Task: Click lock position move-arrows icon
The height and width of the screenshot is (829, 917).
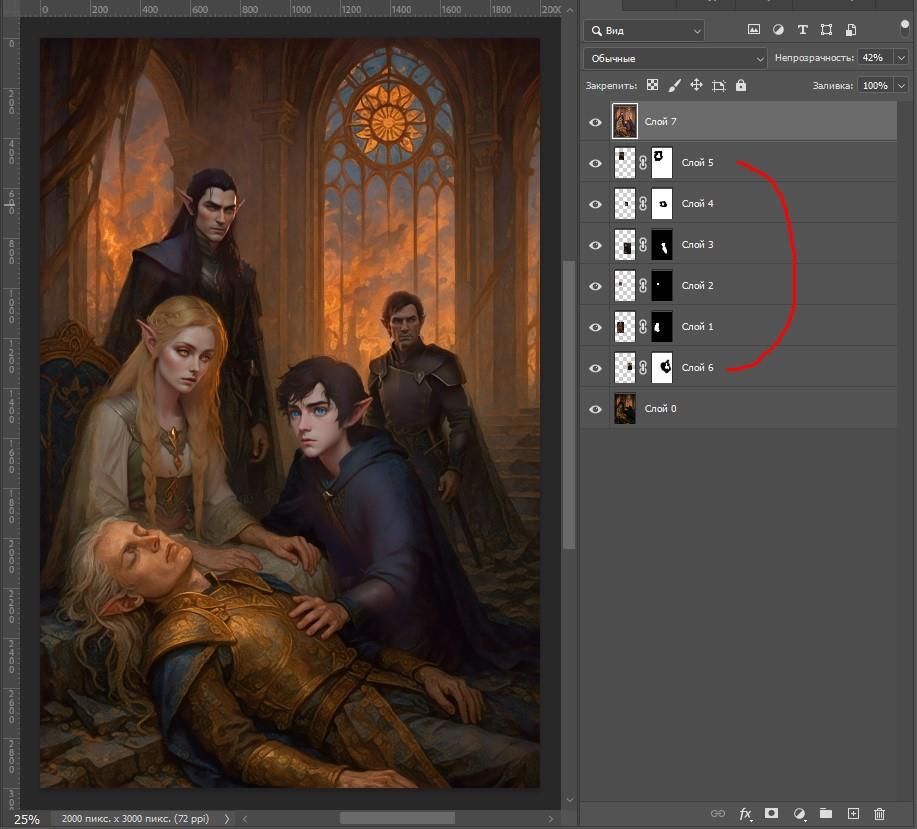Action: (696, 86)
